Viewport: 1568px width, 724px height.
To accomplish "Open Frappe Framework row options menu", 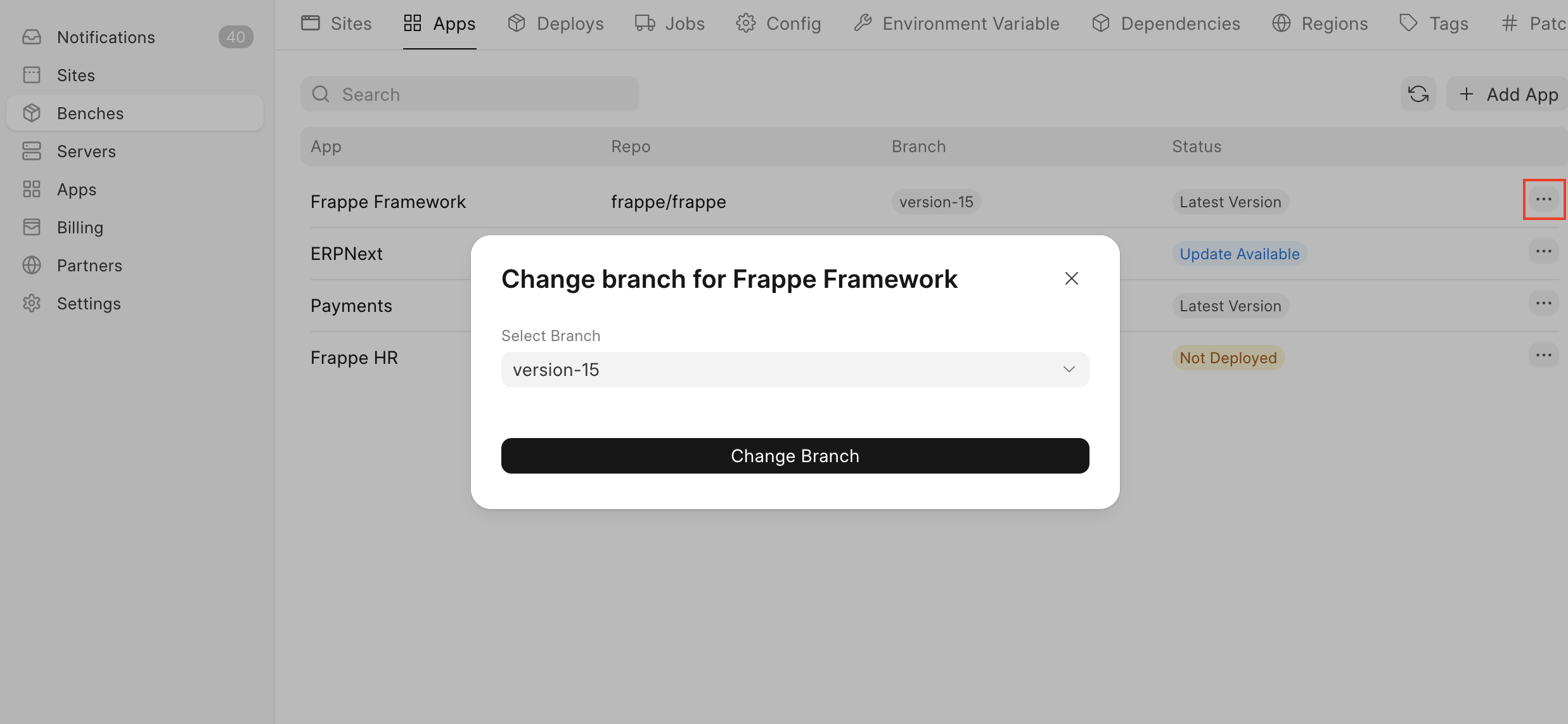I will pyautogui.click(x=1543, y=200).
